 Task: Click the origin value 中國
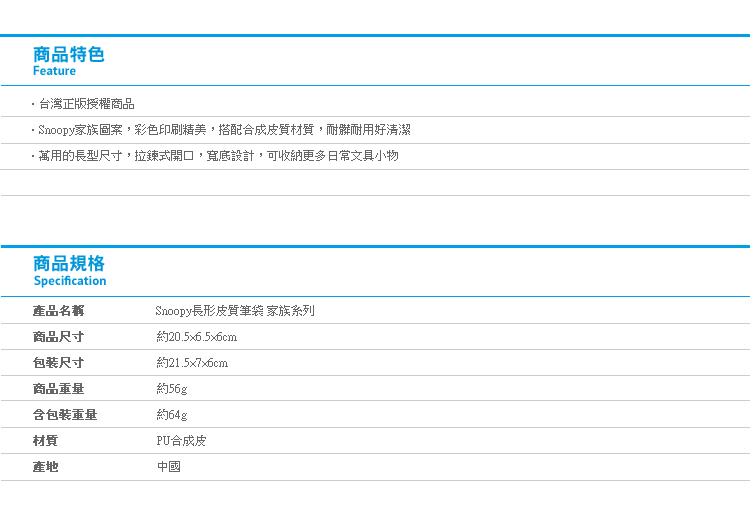(169, 466)
